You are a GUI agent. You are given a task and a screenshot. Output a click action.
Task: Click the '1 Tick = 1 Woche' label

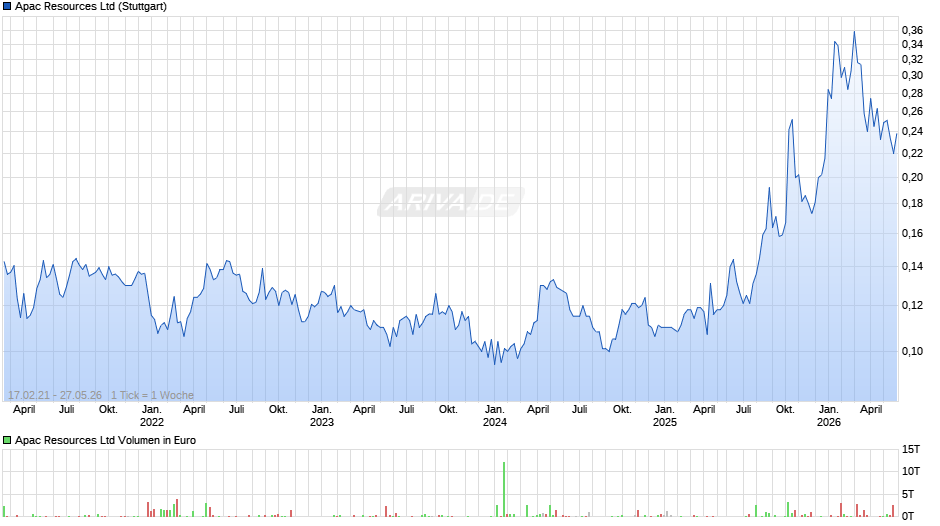point(152,395)
